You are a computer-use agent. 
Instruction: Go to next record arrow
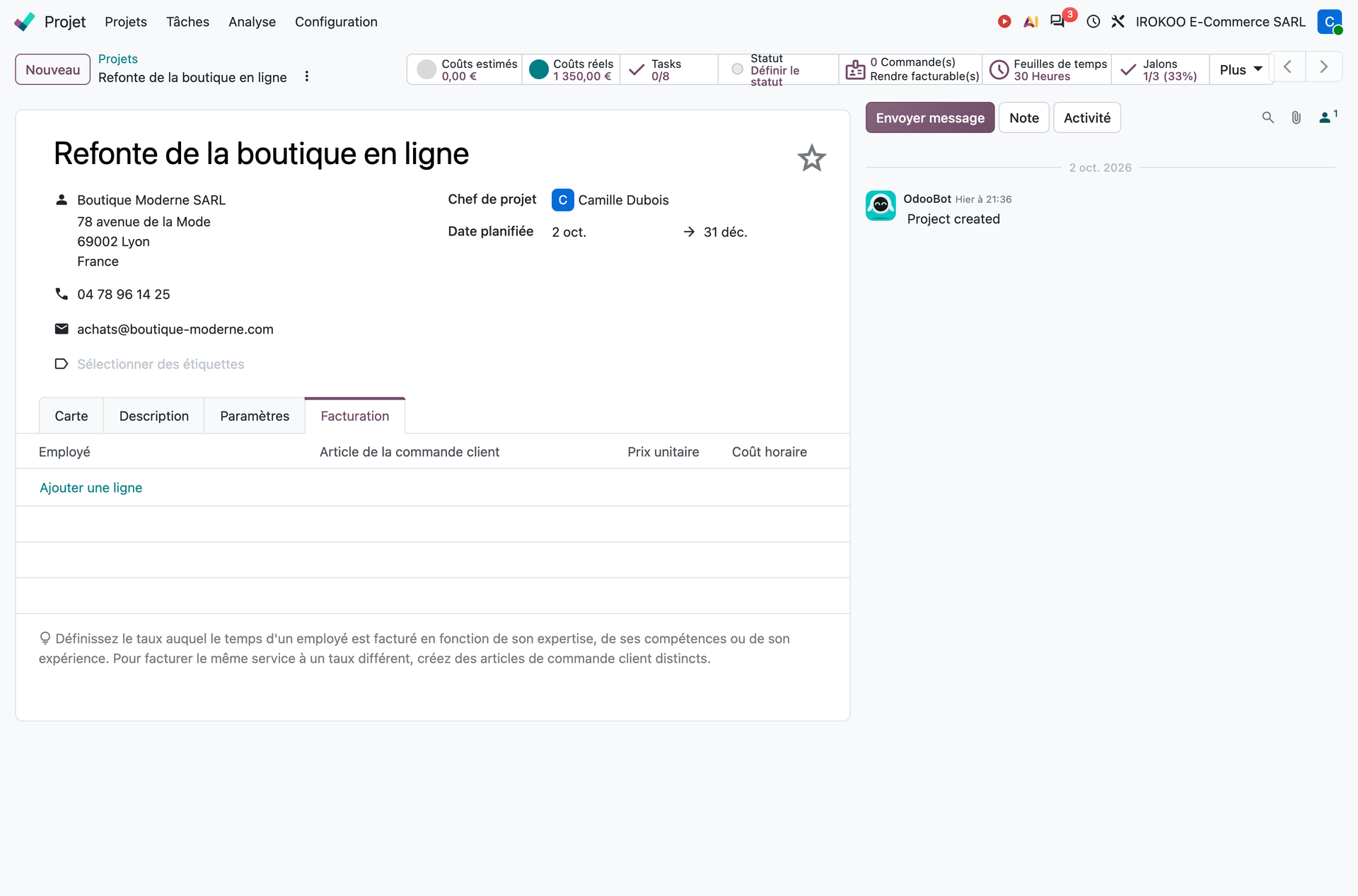click(1323, 67)
